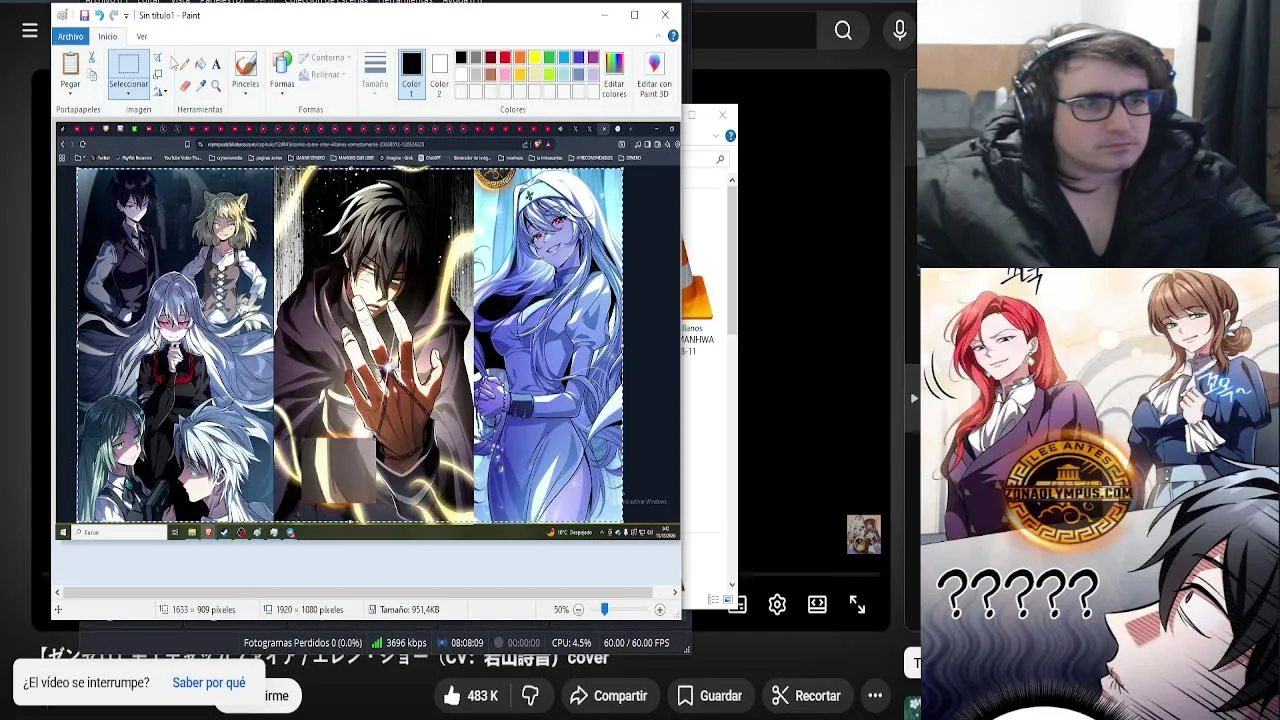Expand the Pinceles dropdown arrow
Image resolution: width=1280 pixels, height=720 pixels.
click(245, 93)
